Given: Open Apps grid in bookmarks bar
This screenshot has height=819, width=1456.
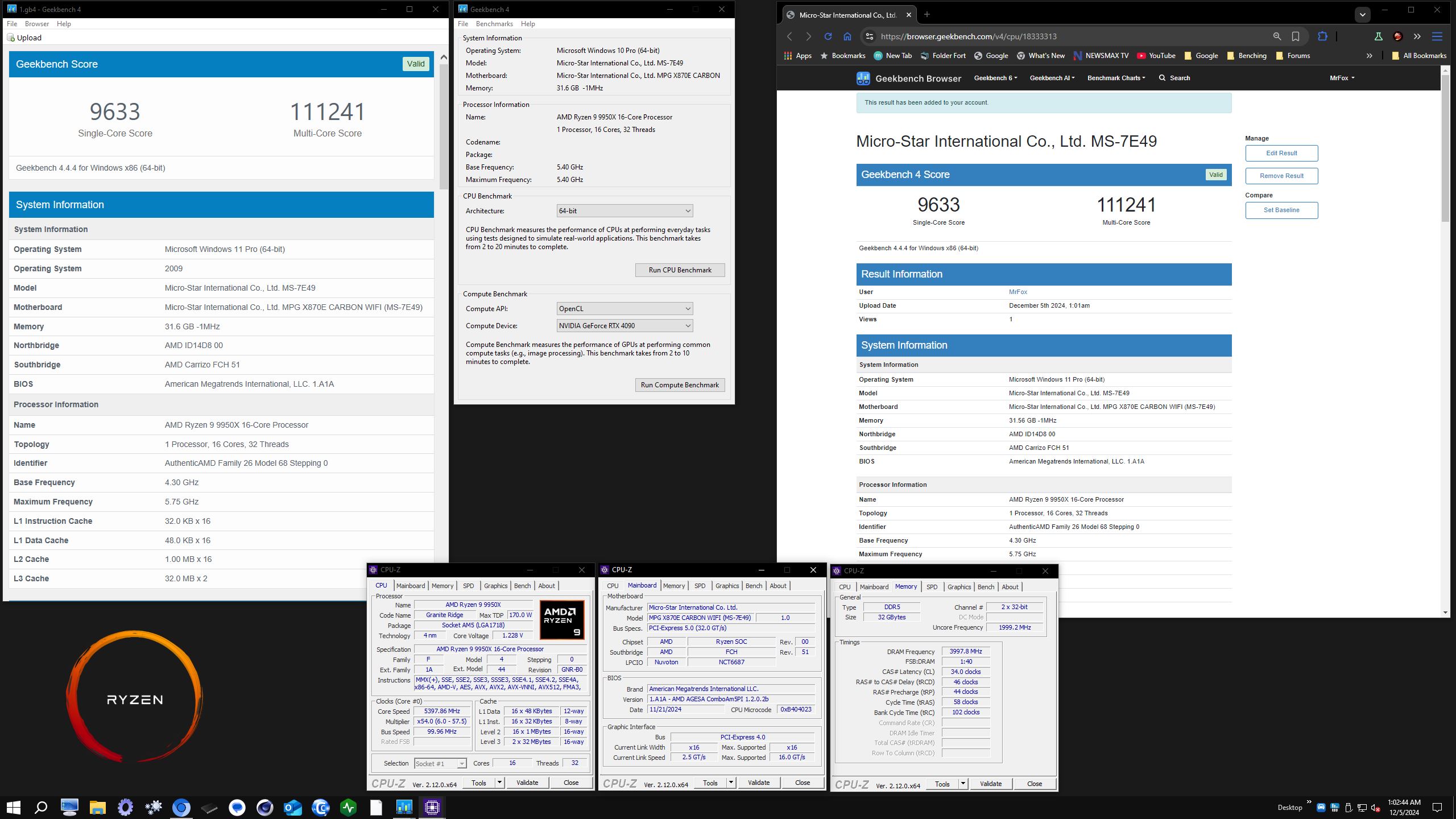Looking at the screenshot, I should coord(797,56).
